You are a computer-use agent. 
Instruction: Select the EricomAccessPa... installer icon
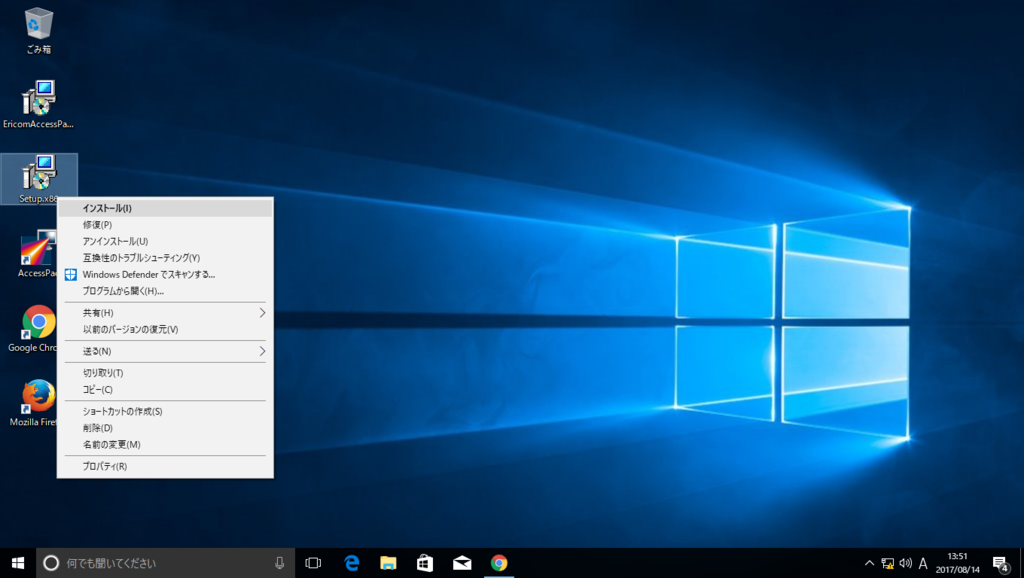point(39,104)
